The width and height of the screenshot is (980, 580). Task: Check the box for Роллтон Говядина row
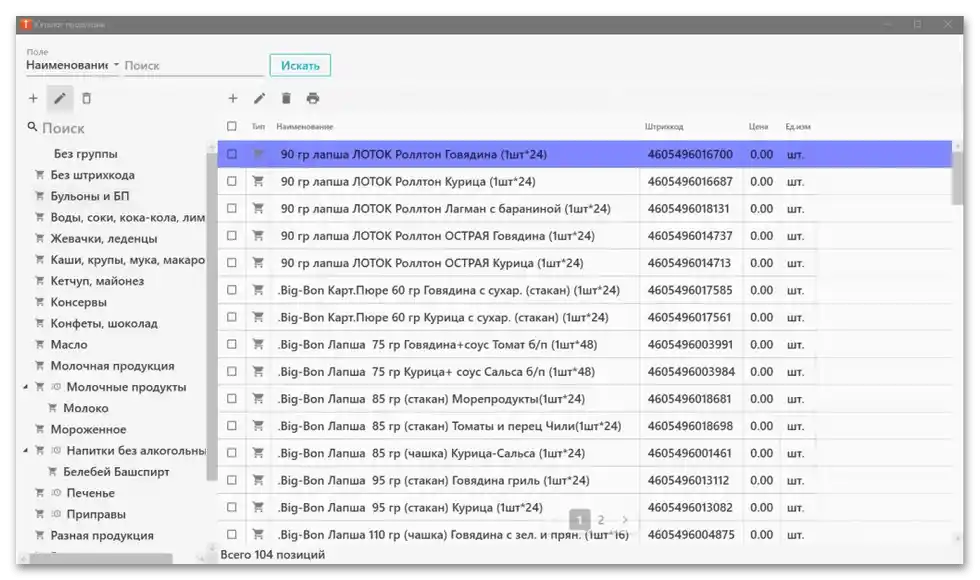[232, 154]
